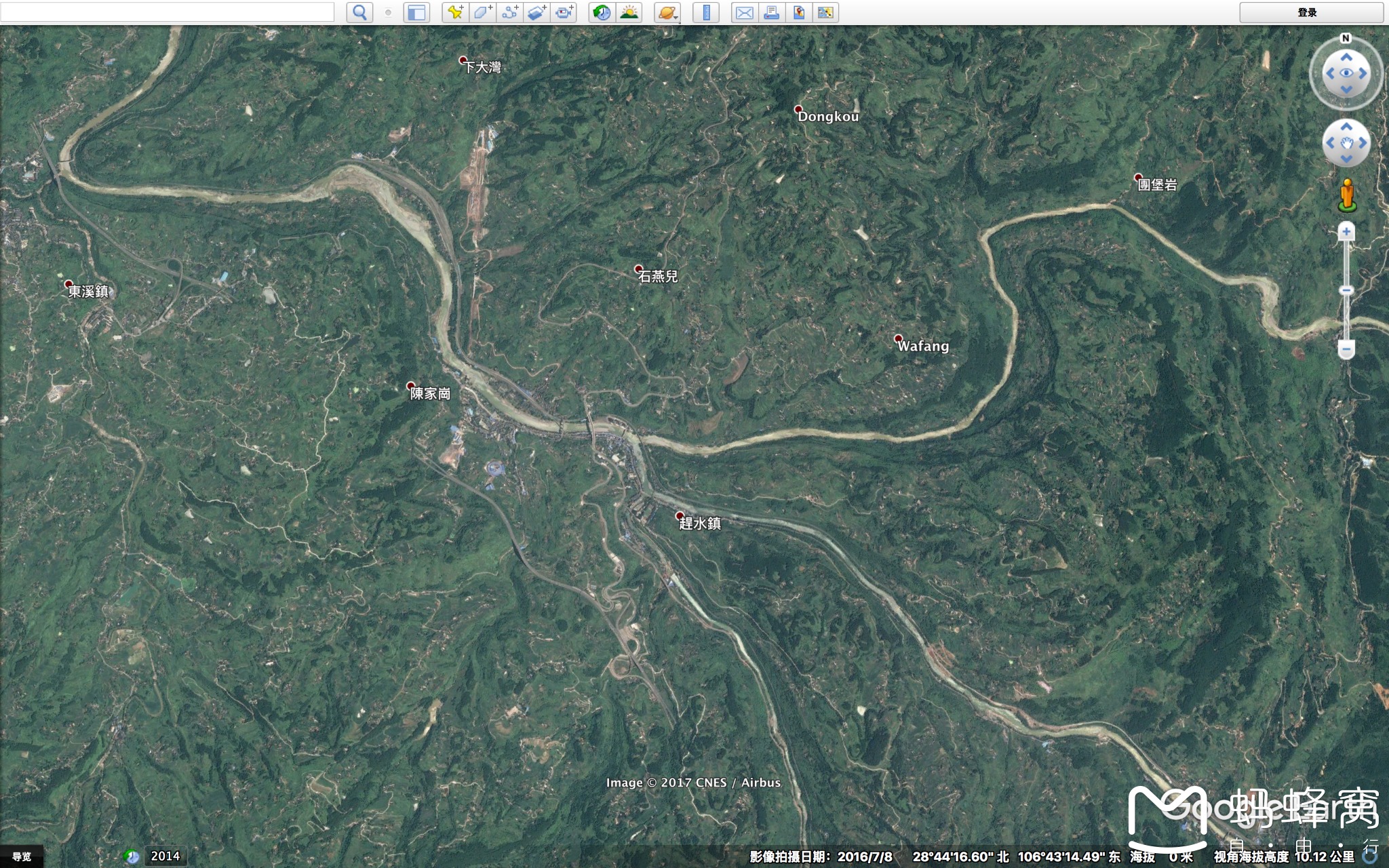
Task: Click the Image © 2017 CNES / Airbus credit
Action: [x=693, y=783]
